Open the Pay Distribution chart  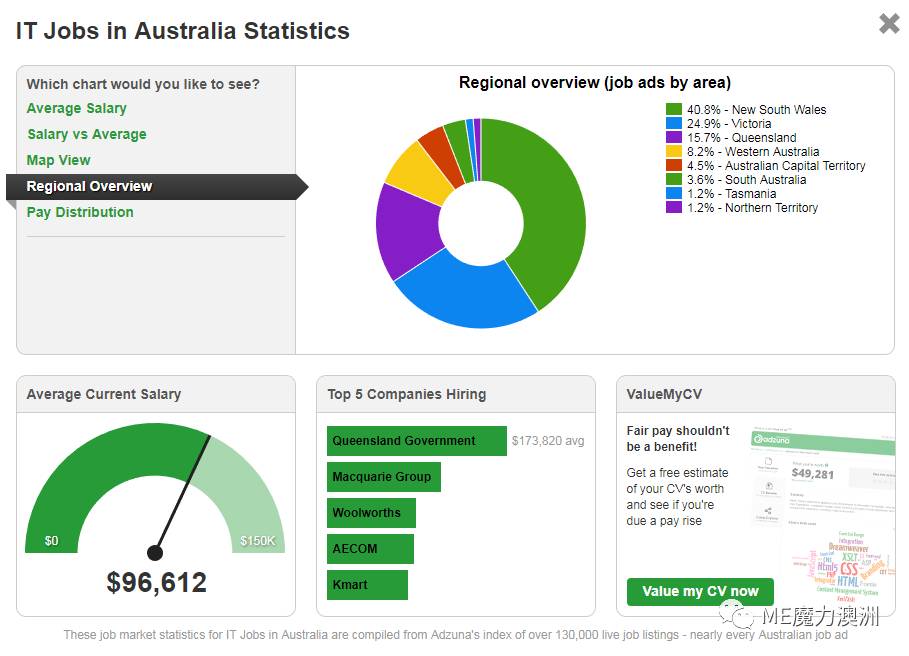pyautogui.click(x=80, y=212)
